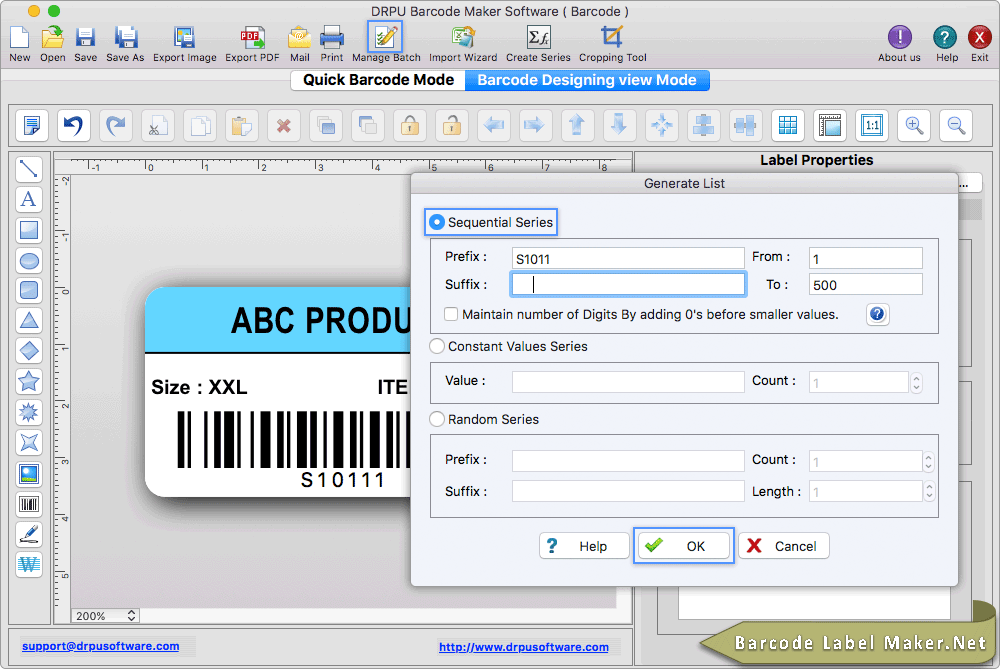Click the red Delete X icon
1000x669 pixels.
coord(284,125)
